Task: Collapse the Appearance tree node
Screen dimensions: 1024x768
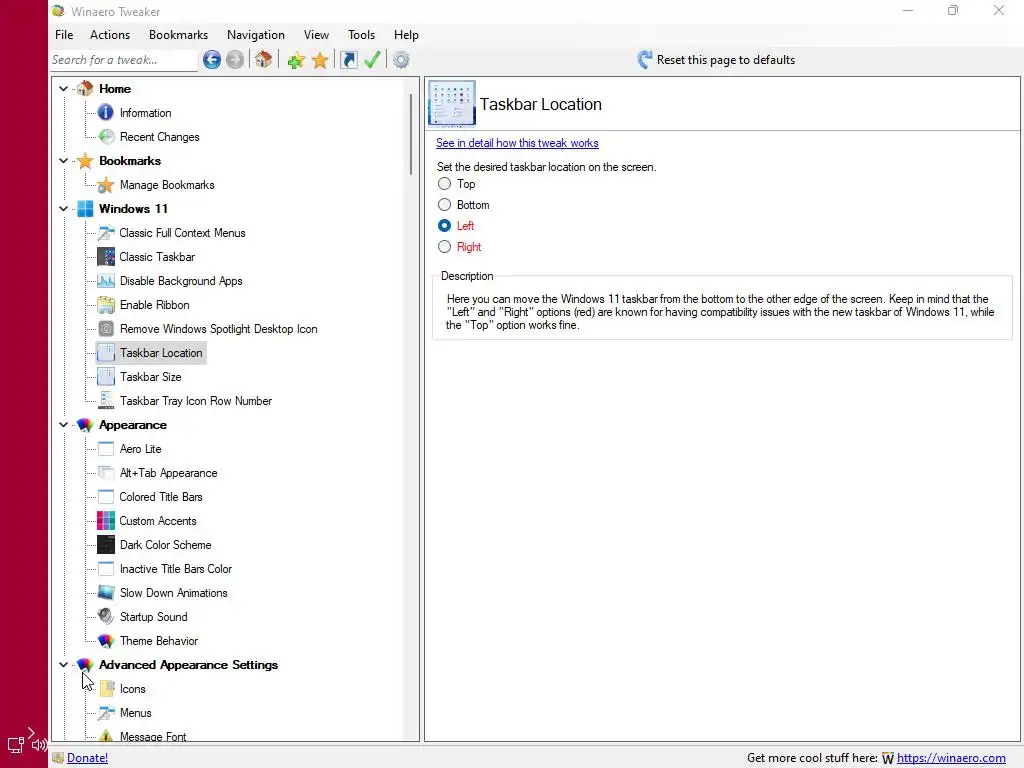Action: click(x=63, y=425)
